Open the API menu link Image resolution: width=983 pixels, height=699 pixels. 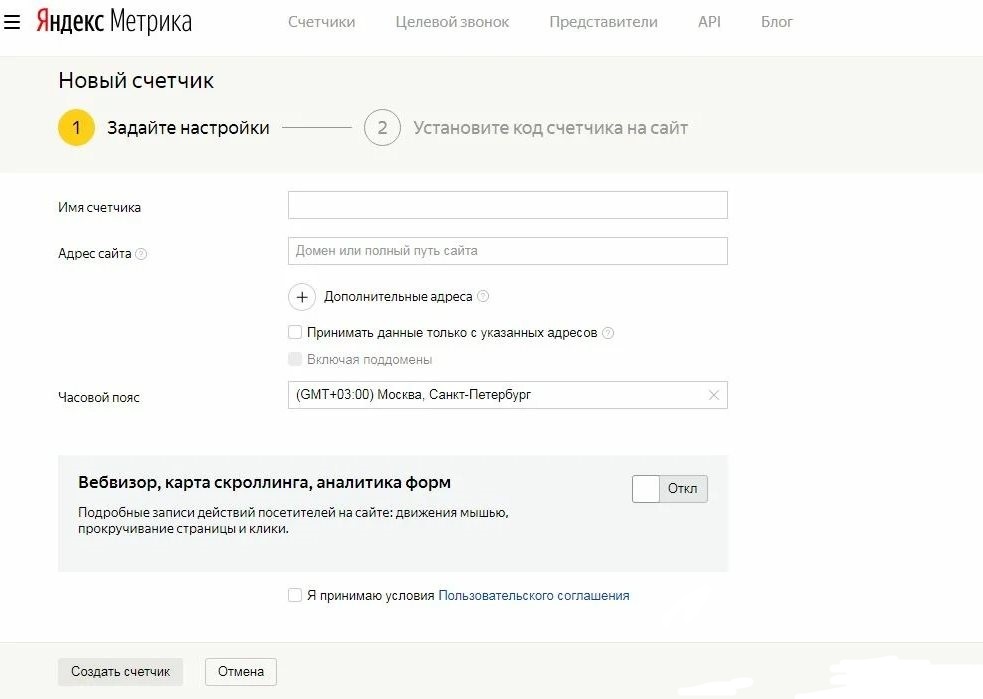[709, 22]
